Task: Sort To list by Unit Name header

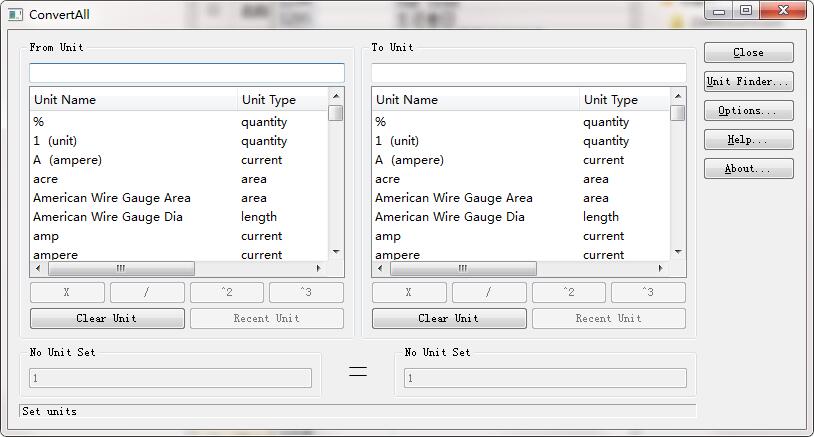Action: coord(476,99)
